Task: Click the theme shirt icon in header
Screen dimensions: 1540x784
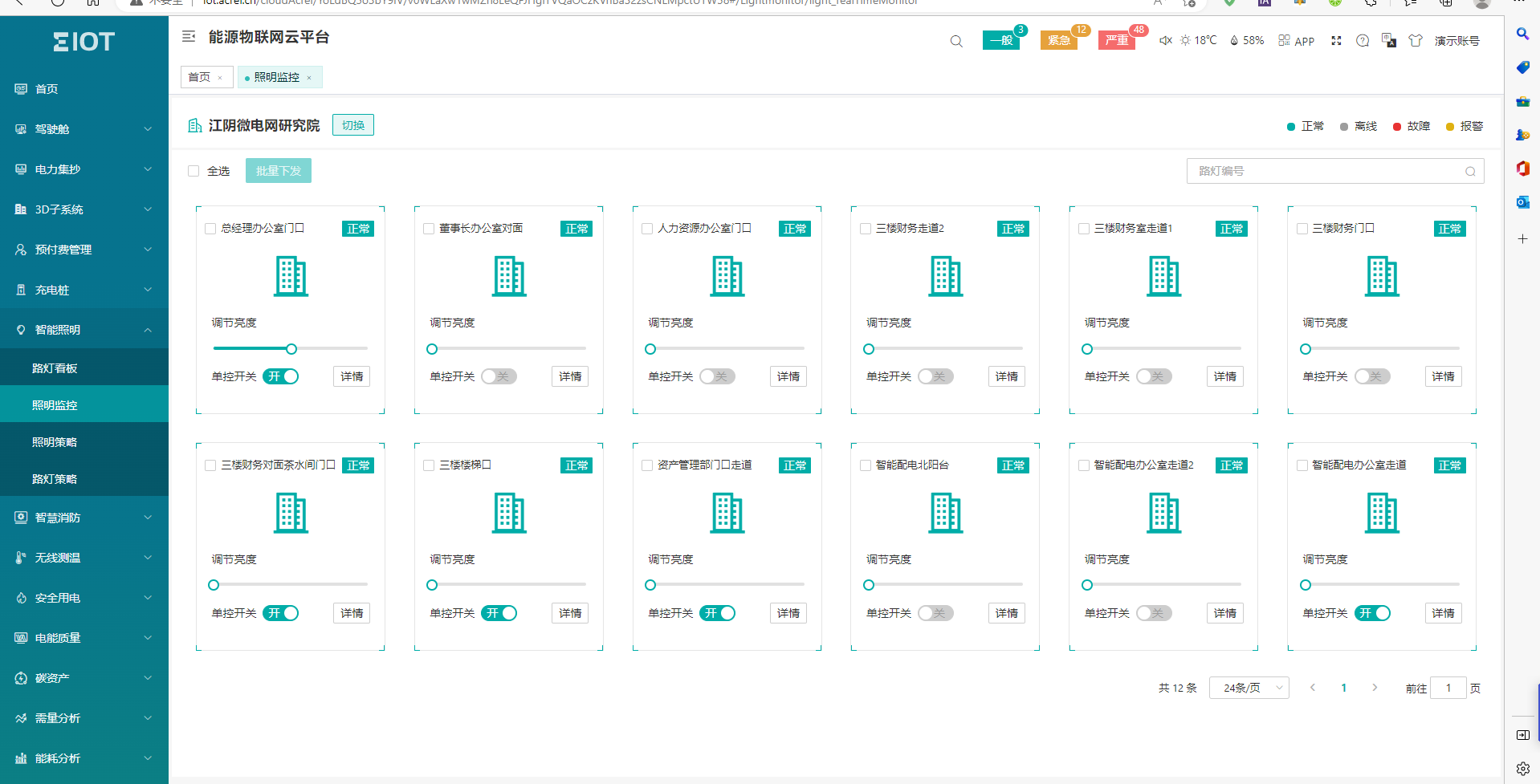Action: [x=1415, y=40]
